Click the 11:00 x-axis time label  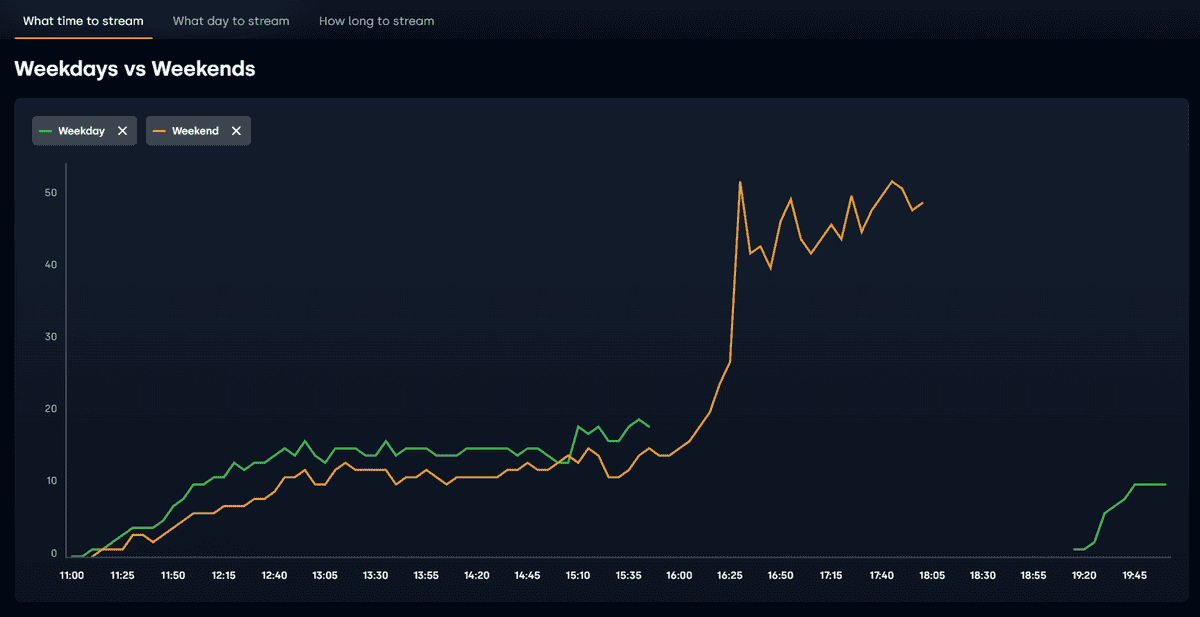[x=72, y=576]
